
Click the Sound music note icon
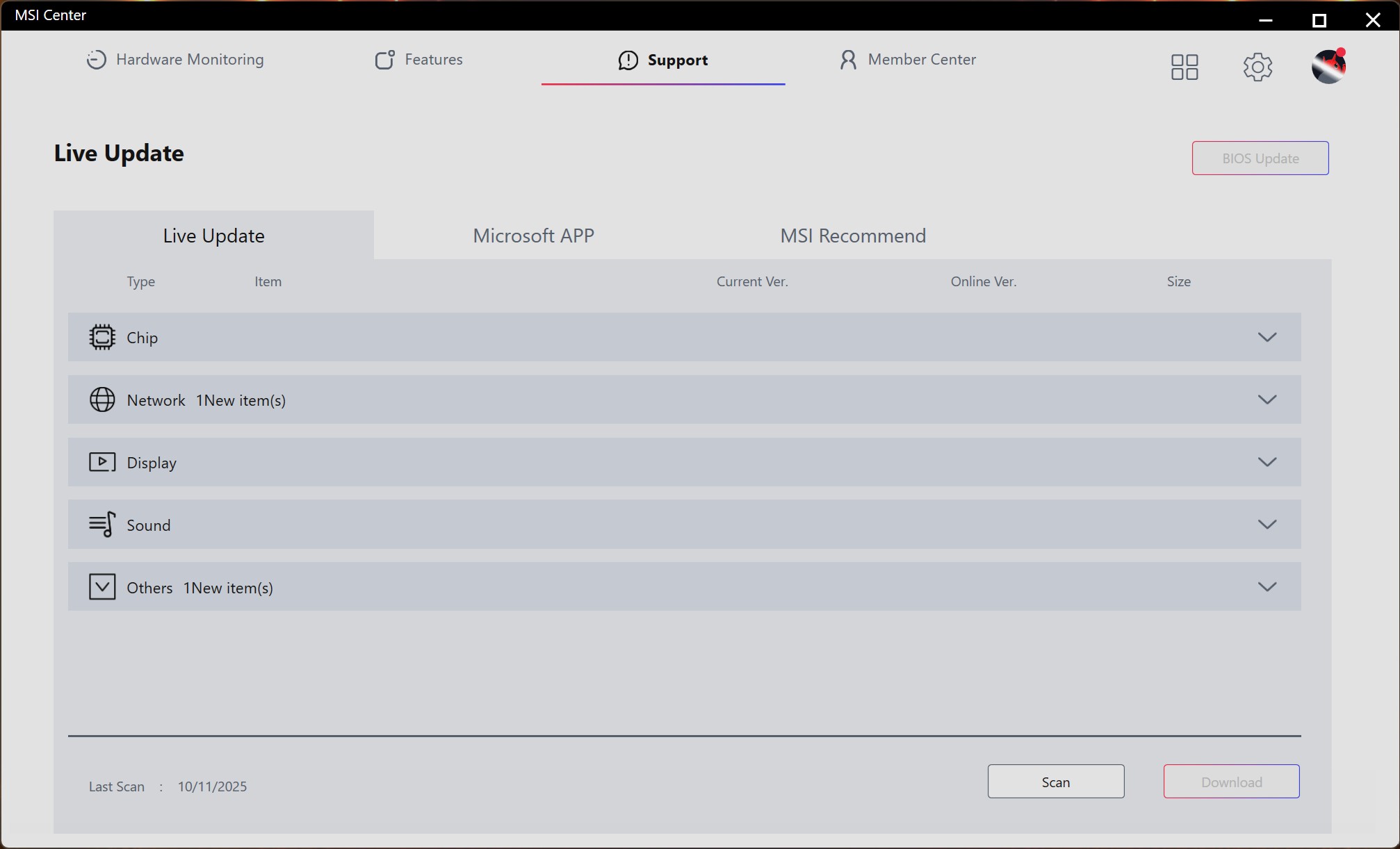[102, 525]
